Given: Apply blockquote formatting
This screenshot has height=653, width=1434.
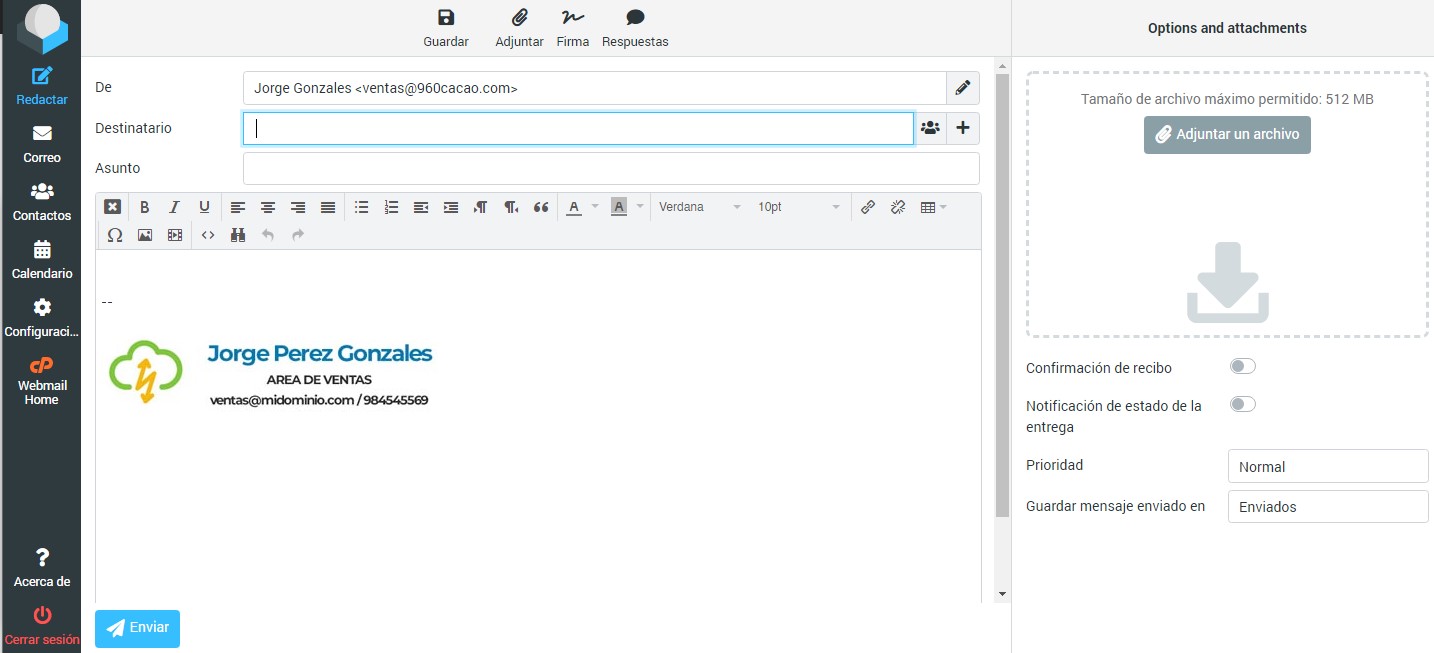Looking at the screenshot, I should click(541, 207).
